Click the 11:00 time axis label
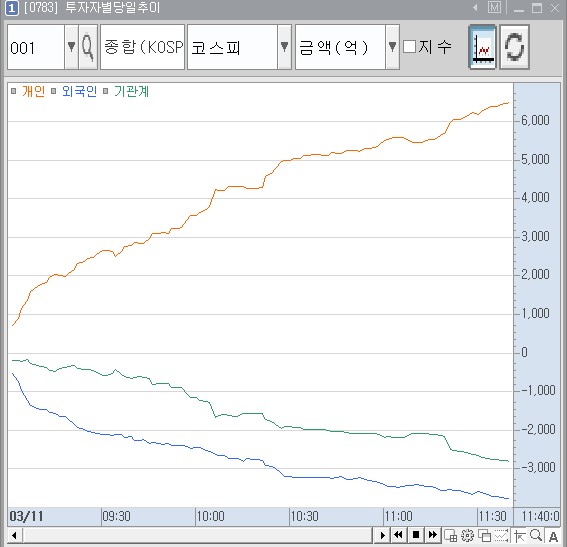The width and height of the screenshot is (567, 547). point(398,516)
